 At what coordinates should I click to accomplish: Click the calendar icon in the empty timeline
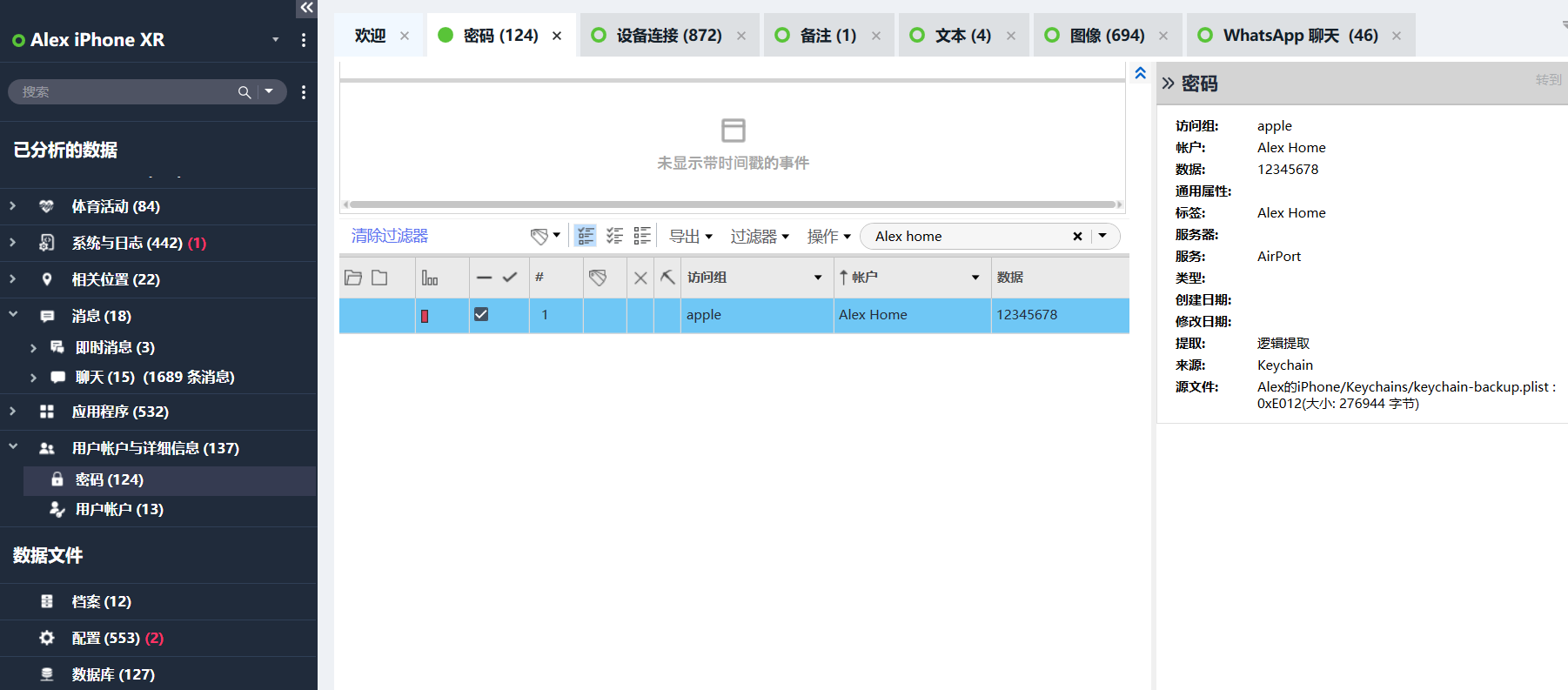tap(734, 131)
